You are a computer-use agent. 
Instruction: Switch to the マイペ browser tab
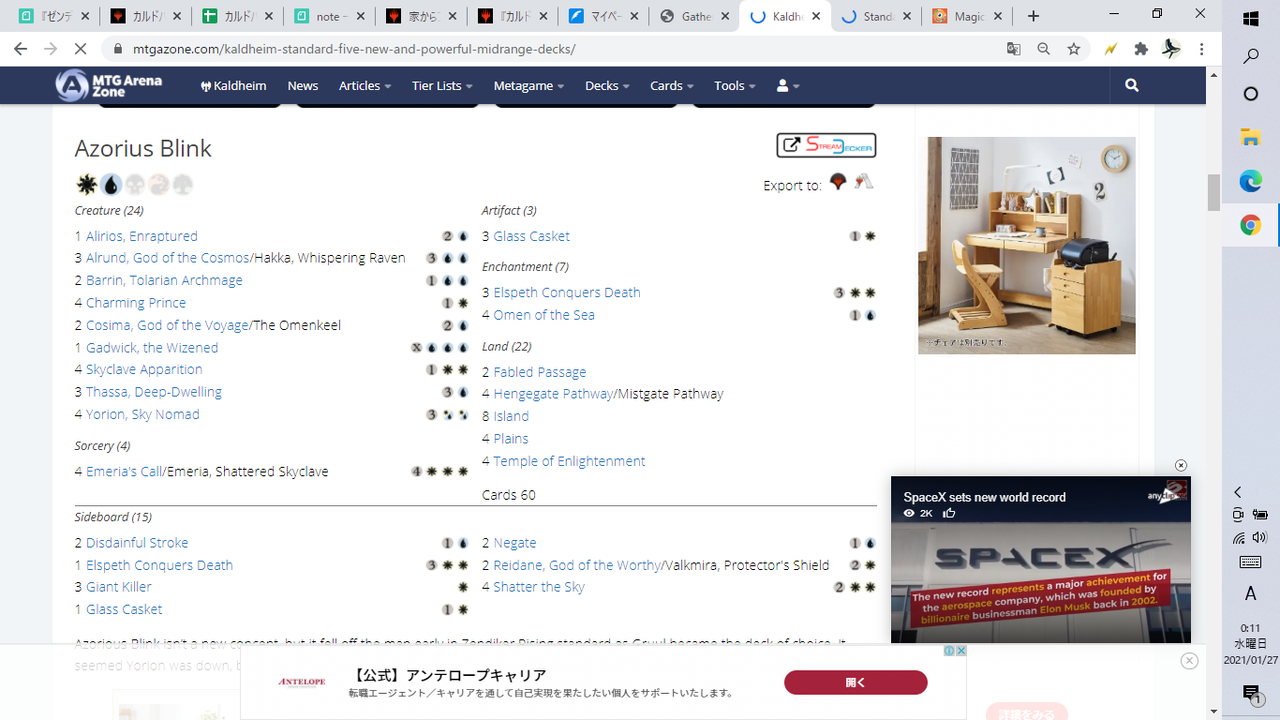602,16
